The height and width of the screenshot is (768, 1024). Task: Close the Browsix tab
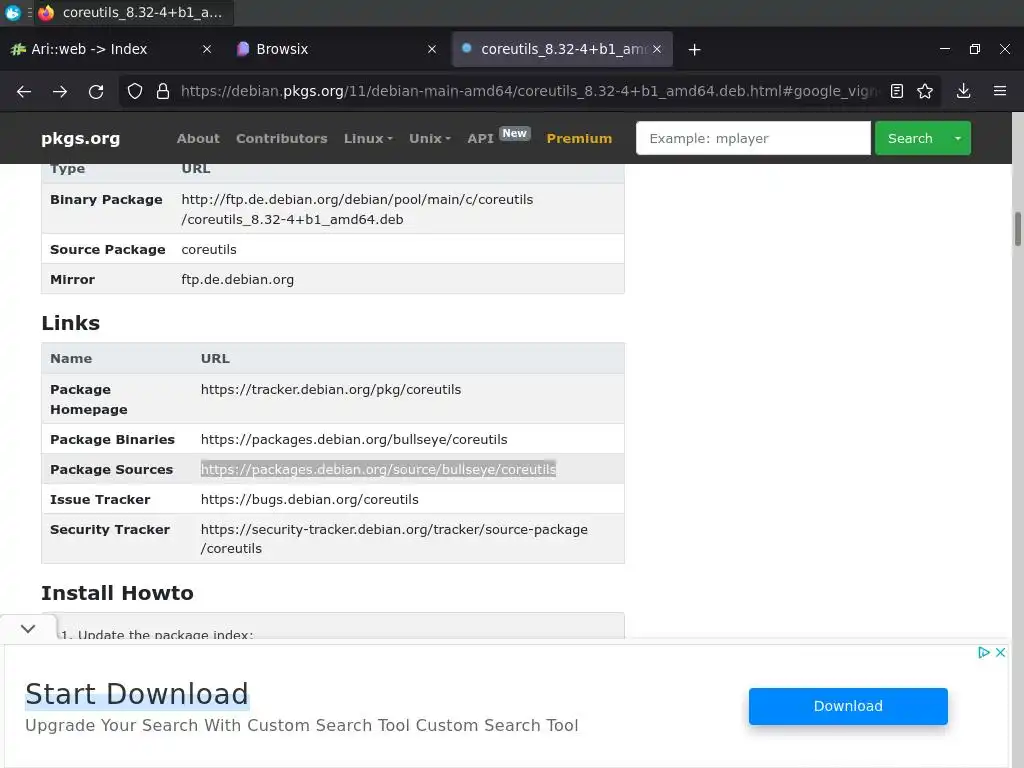click(x=432, y=49)
